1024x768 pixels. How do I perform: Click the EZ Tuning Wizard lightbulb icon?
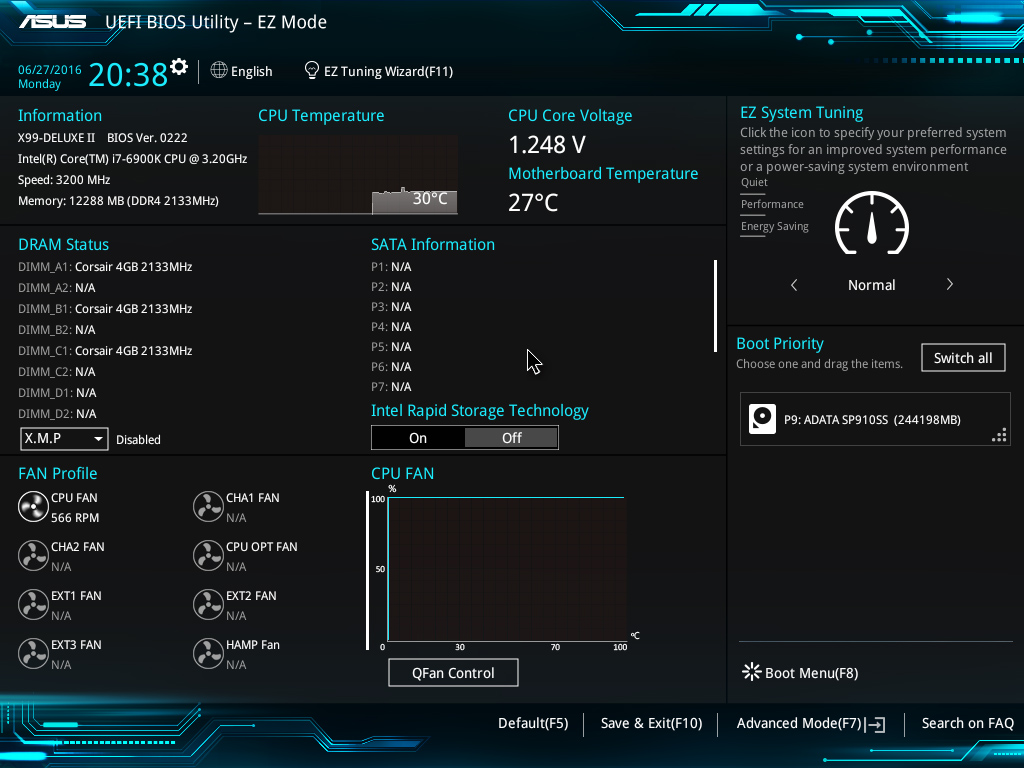312,70
